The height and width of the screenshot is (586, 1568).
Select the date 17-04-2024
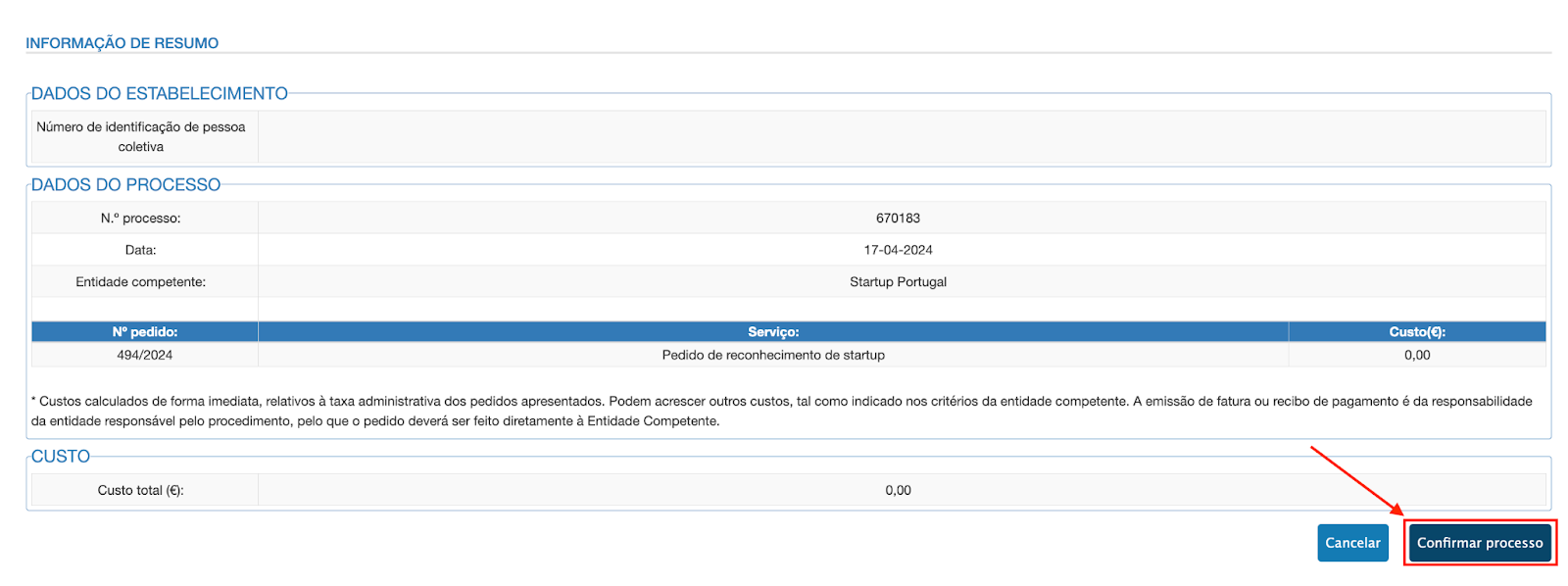point(898,250)
